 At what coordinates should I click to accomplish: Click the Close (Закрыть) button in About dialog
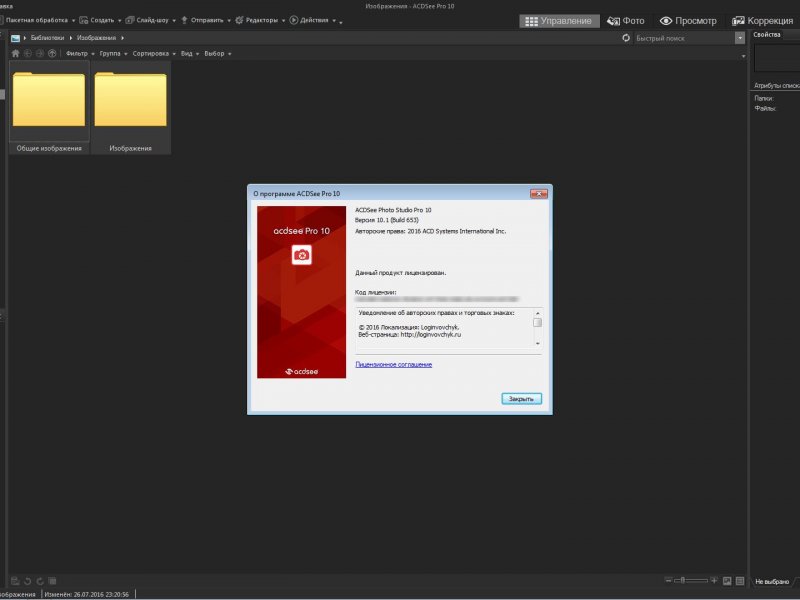(x=521, y=398)
